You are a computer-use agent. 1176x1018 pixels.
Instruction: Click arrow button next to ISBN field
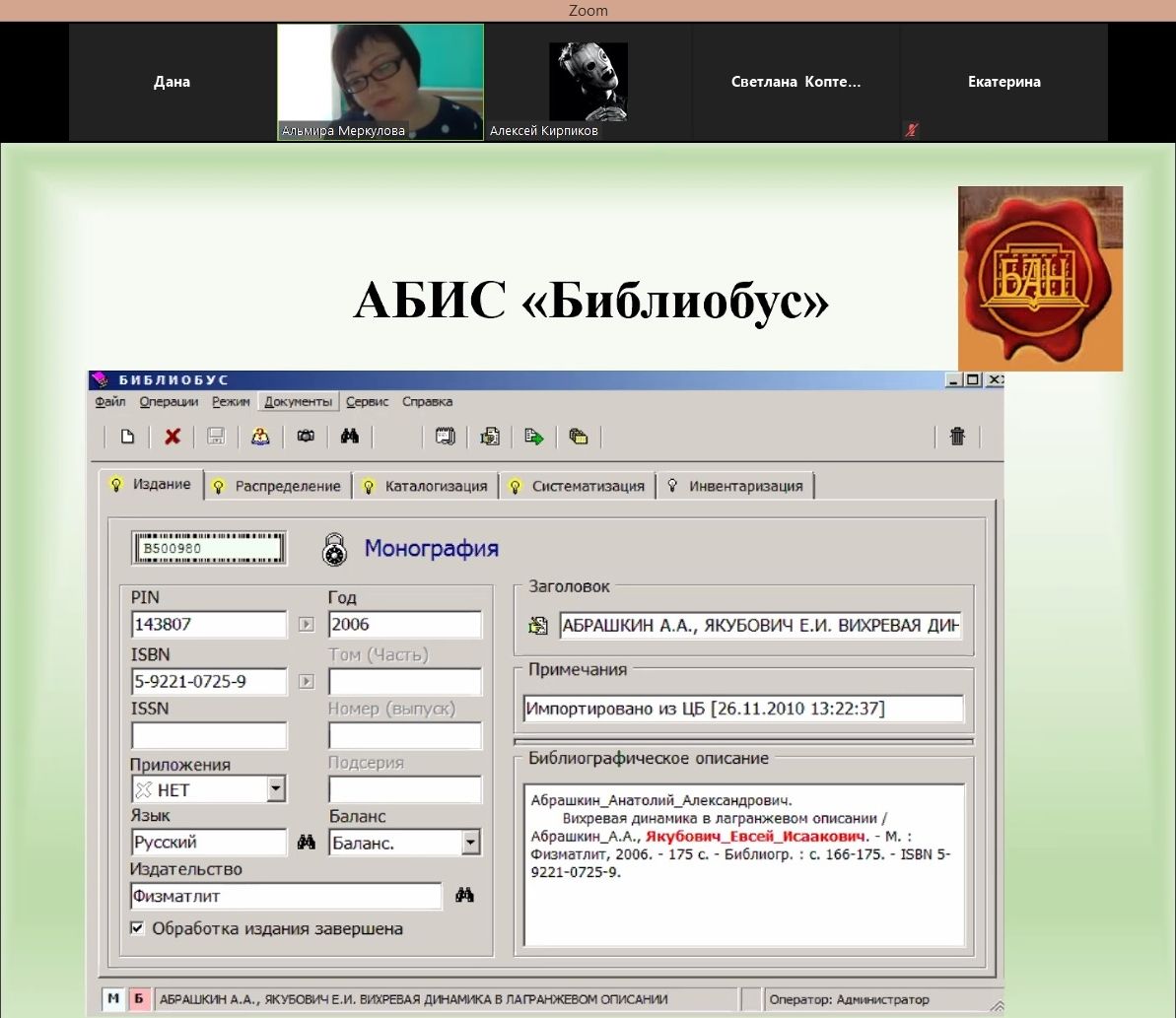pyautogui.click(x=306, y=681)
